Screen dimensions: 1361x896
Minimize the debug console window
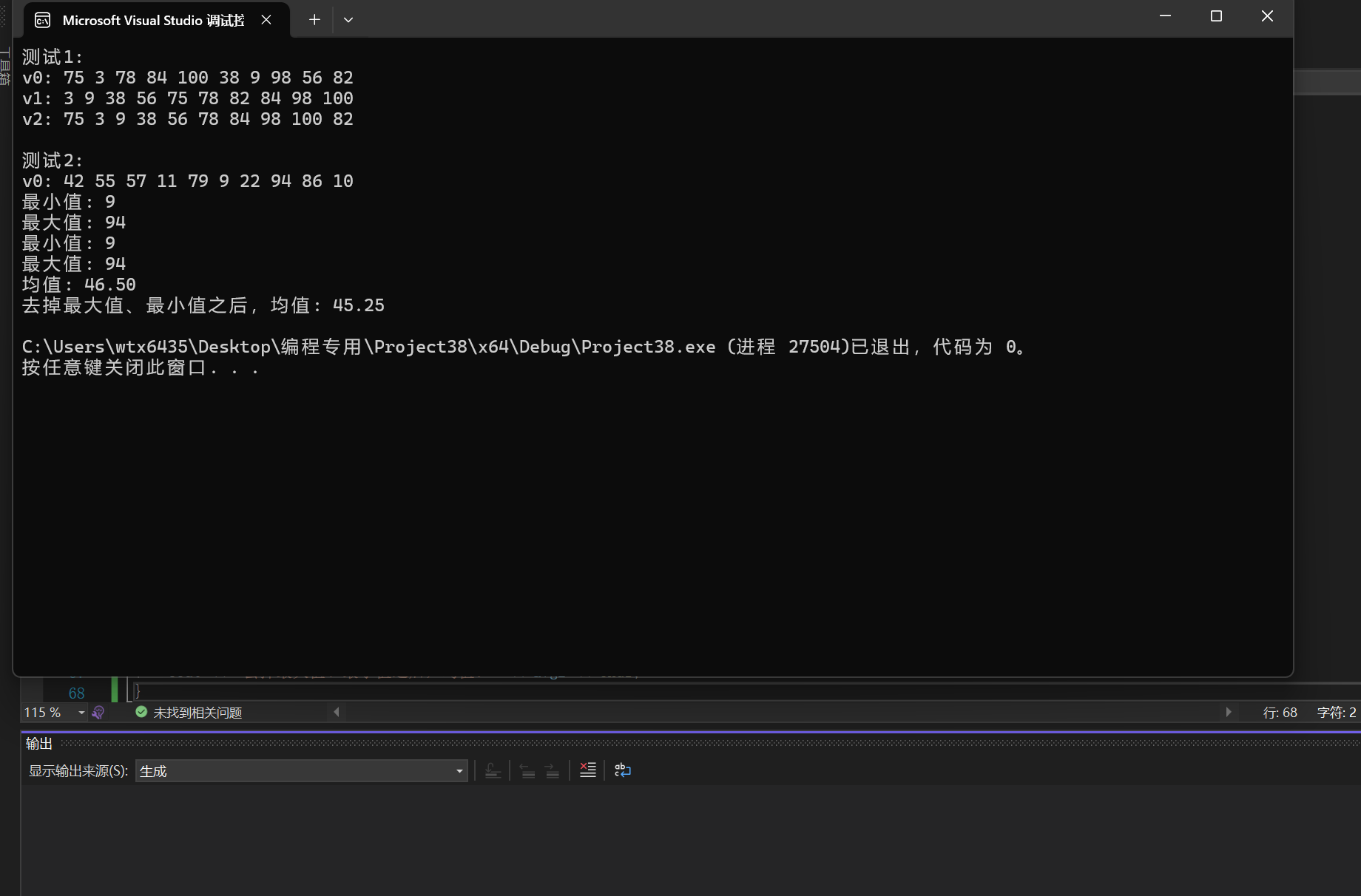point(1165,16)
